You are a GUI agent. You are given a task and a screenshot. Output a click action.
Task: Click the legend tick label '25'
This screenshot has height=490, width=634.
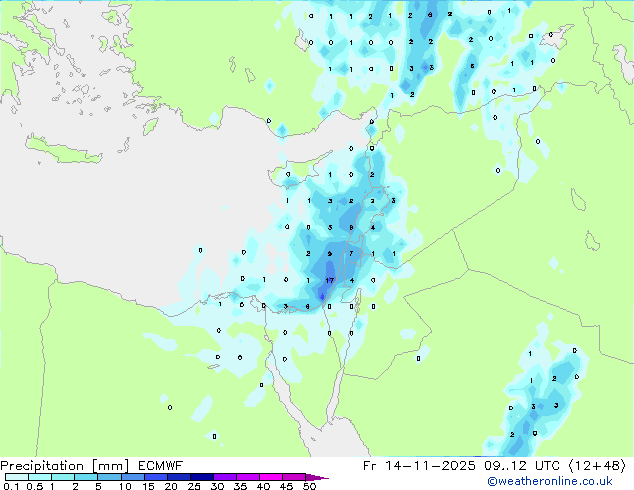194,486
